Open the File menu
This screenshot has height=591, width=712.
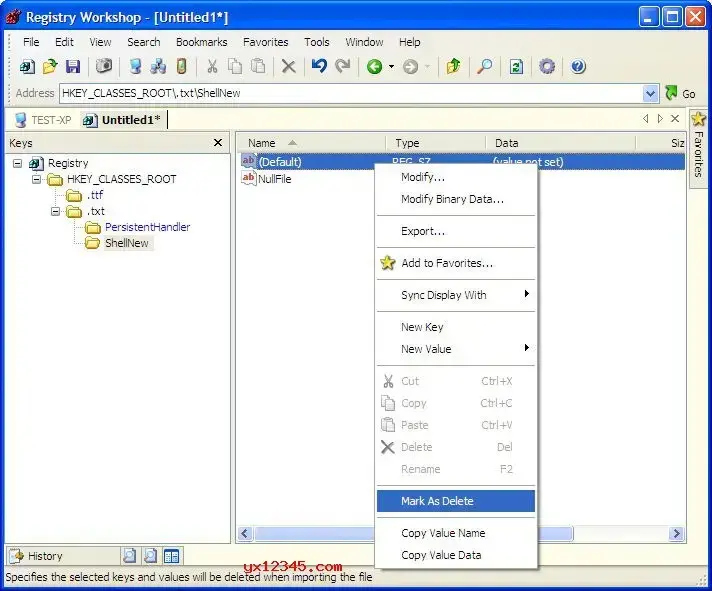click(x=31, y=42)
